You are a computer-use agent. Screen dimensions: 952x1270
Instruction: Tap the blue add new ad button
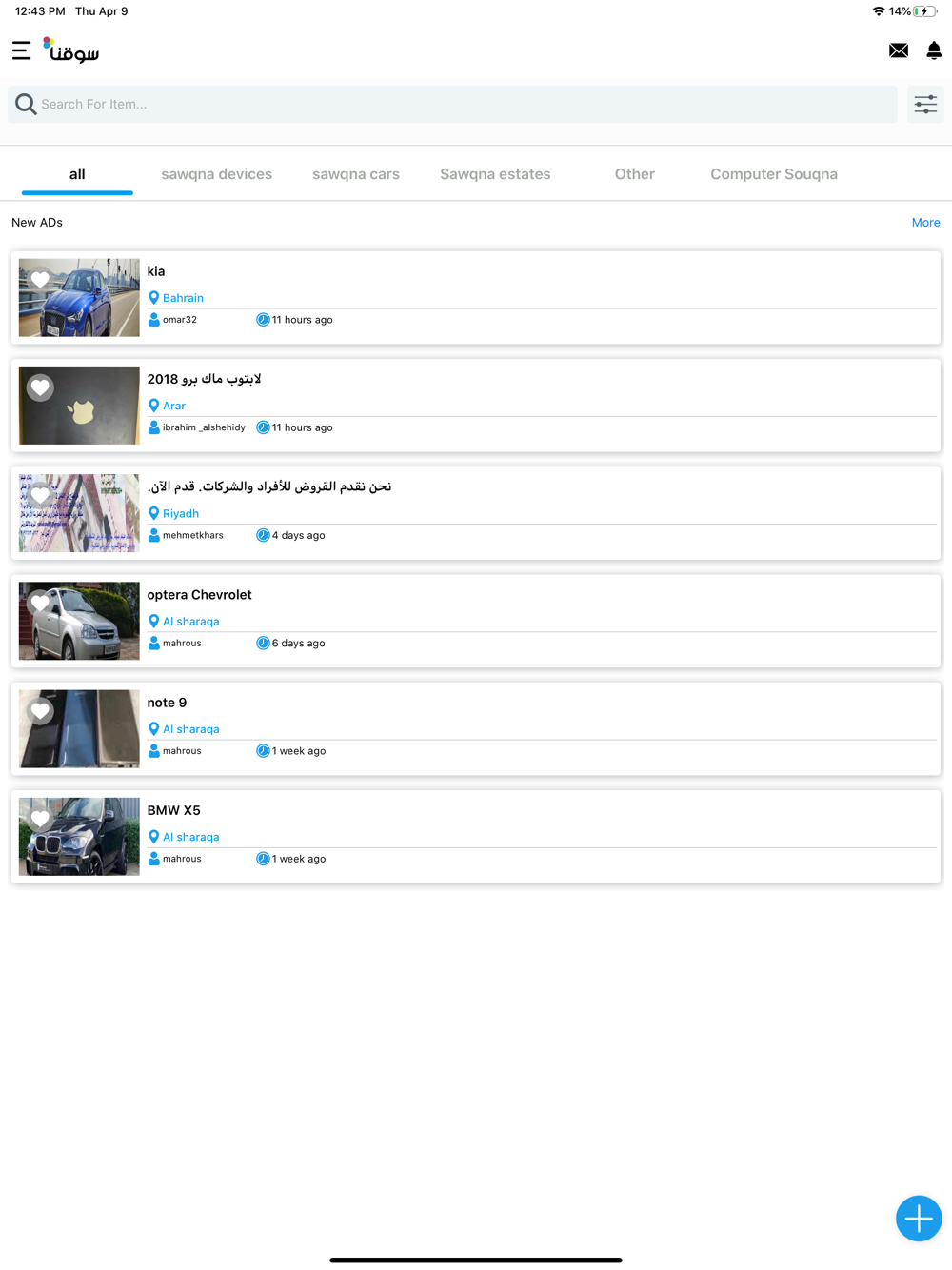coord(919,1218)
